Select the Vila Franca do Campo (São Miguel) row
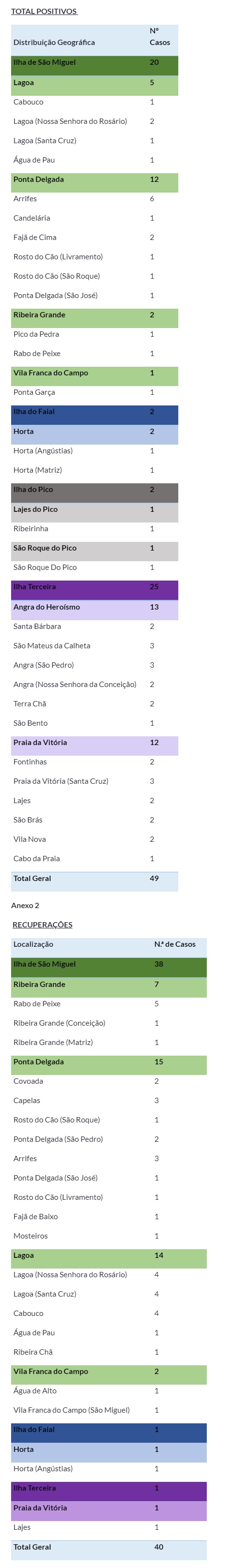 109,1410
